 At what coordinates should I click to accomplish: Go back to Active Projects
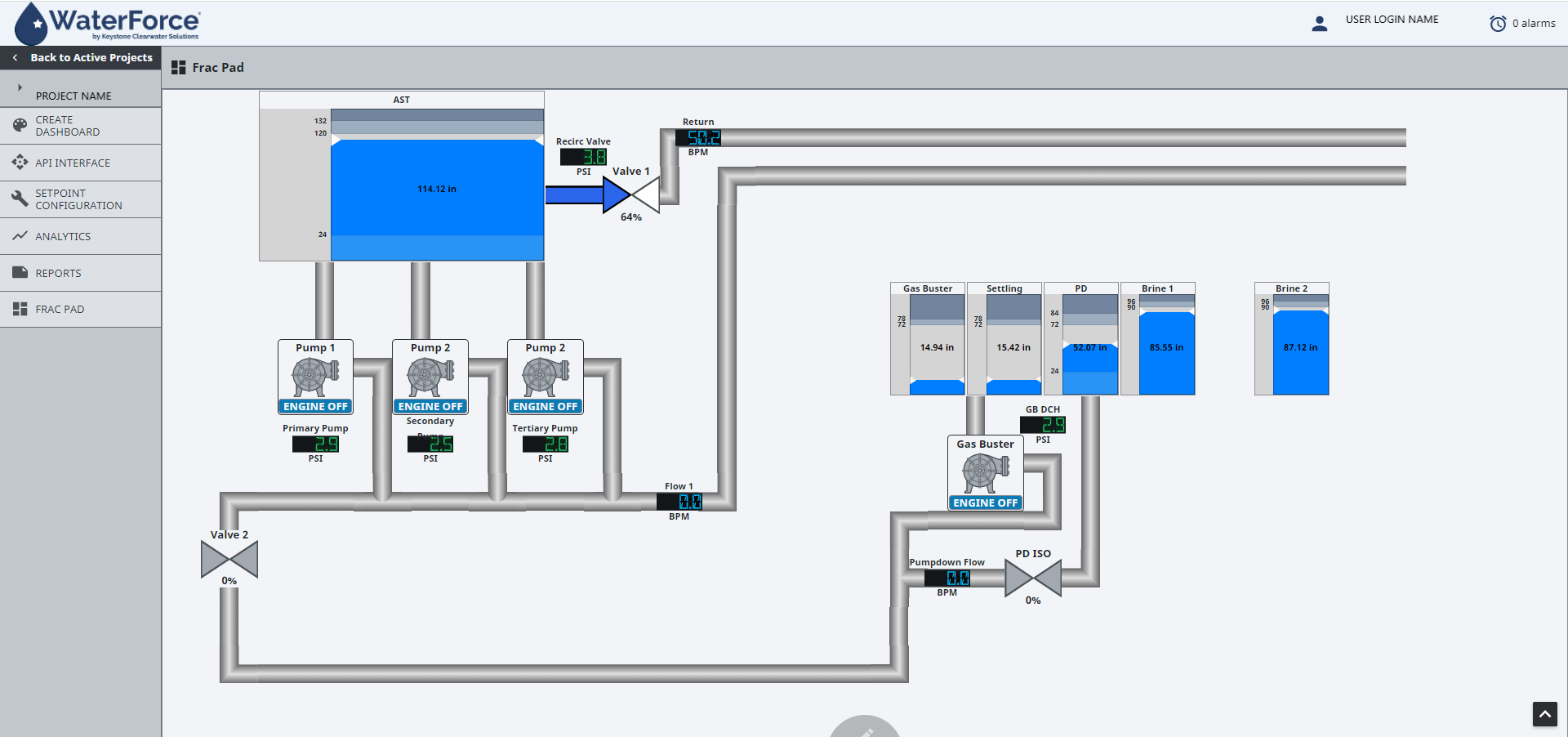pyautogui.click(x=80, y=57)
